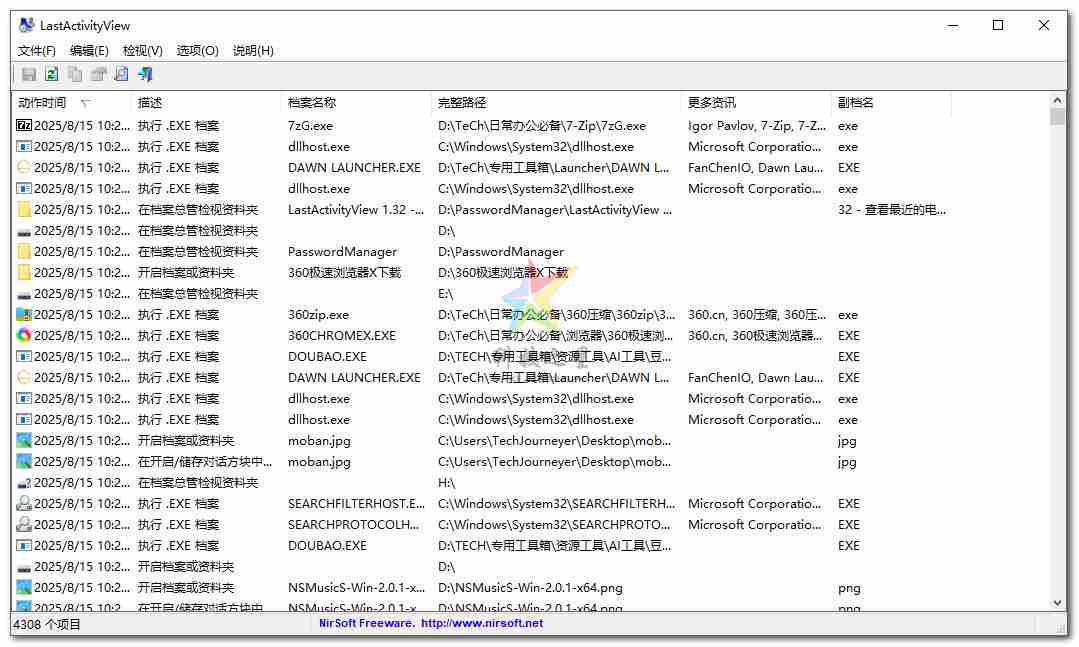
Task: Open the 选项(O) menu
Action: [196, 50]
